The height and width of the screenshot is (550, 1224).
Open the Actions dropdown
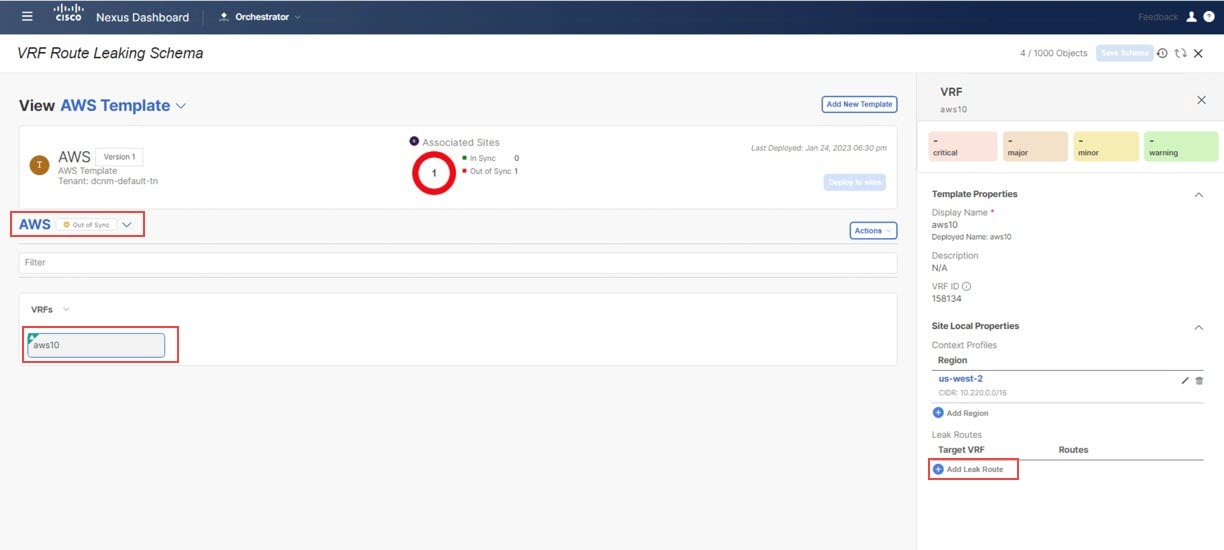[x=873, y=231]
